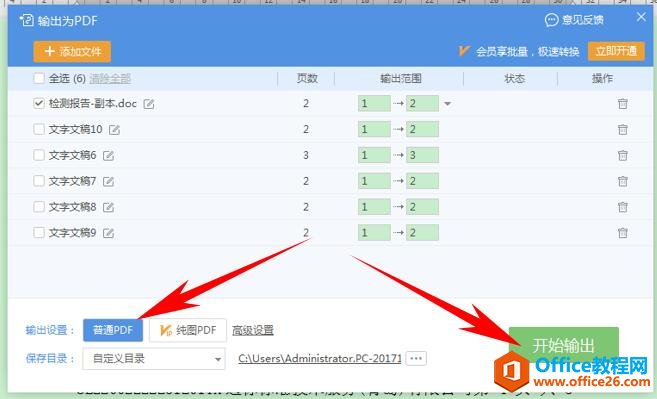The width and height of the screenshot is (657, 399).
Task: Delete 检测报告-副本.doc with trash icon
Action: [623, 104]
